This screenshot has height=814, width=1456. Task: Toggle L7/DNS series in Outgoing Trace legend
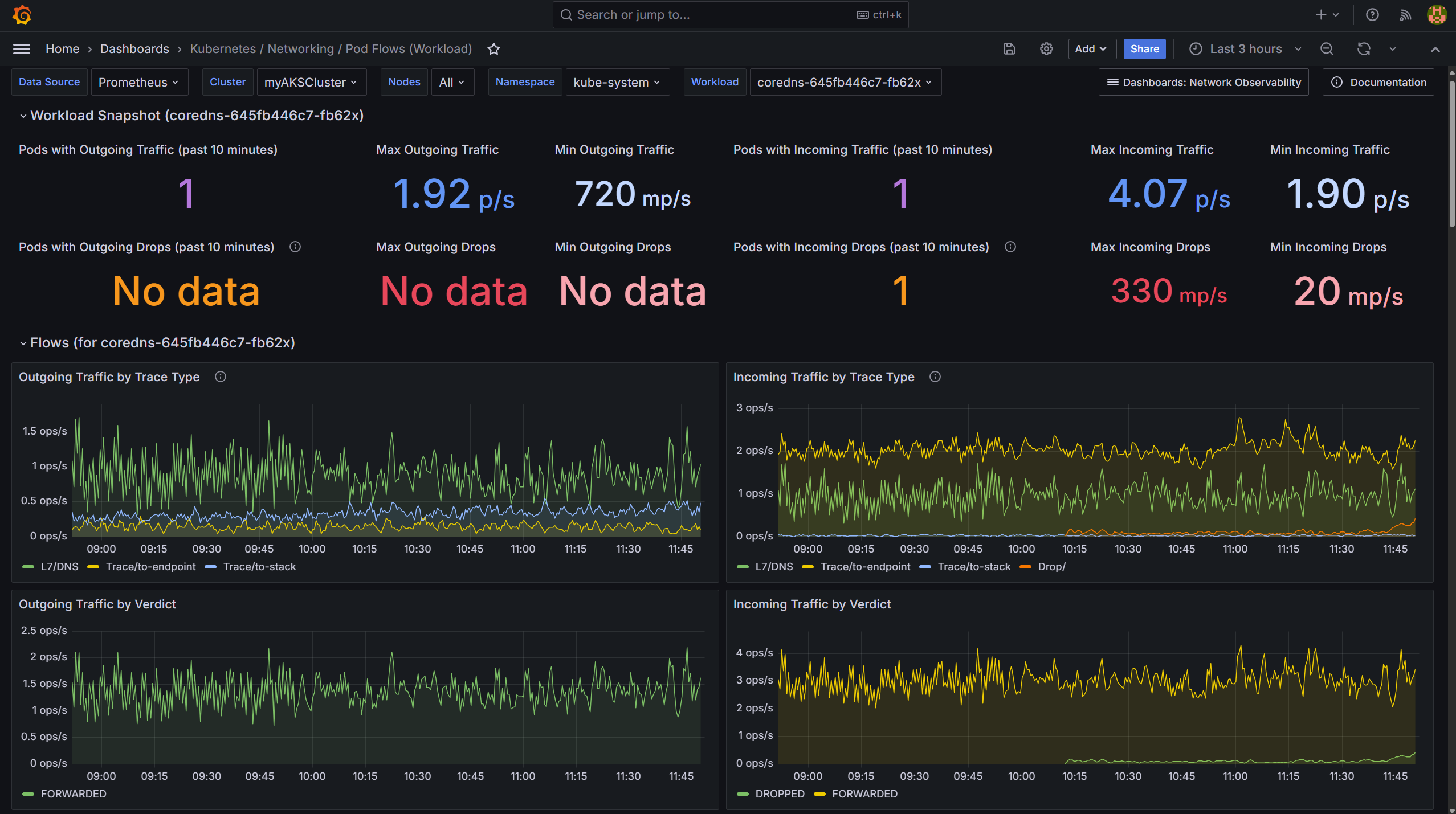(x=59, y=567)
